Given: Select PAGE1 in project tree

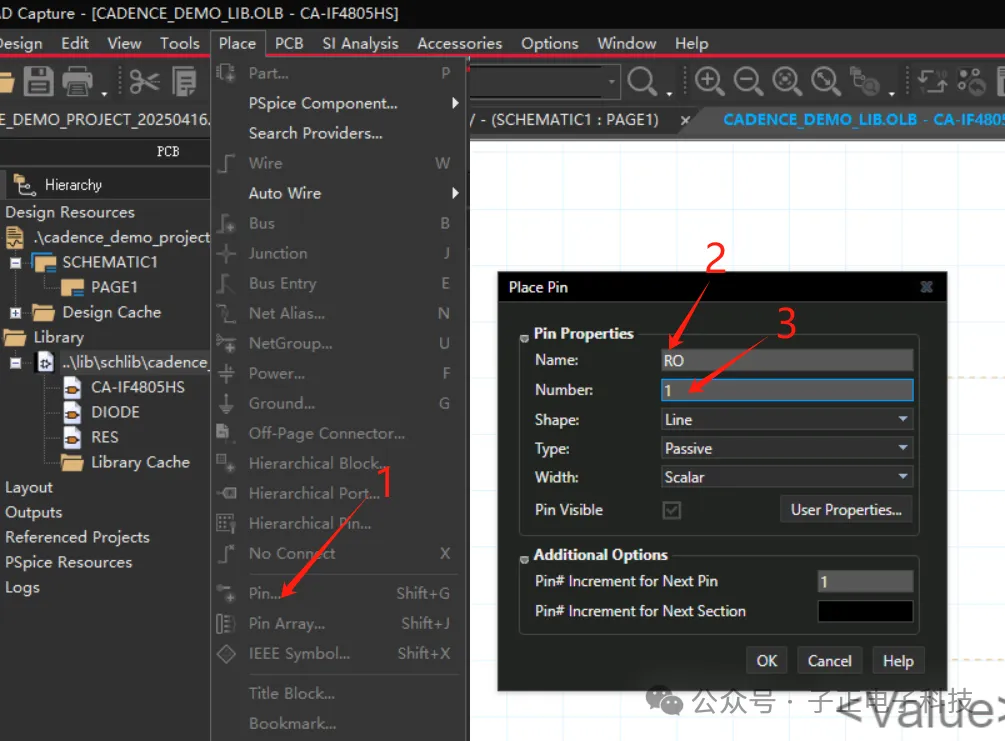Looking at the screenshot, I should 114,287.
